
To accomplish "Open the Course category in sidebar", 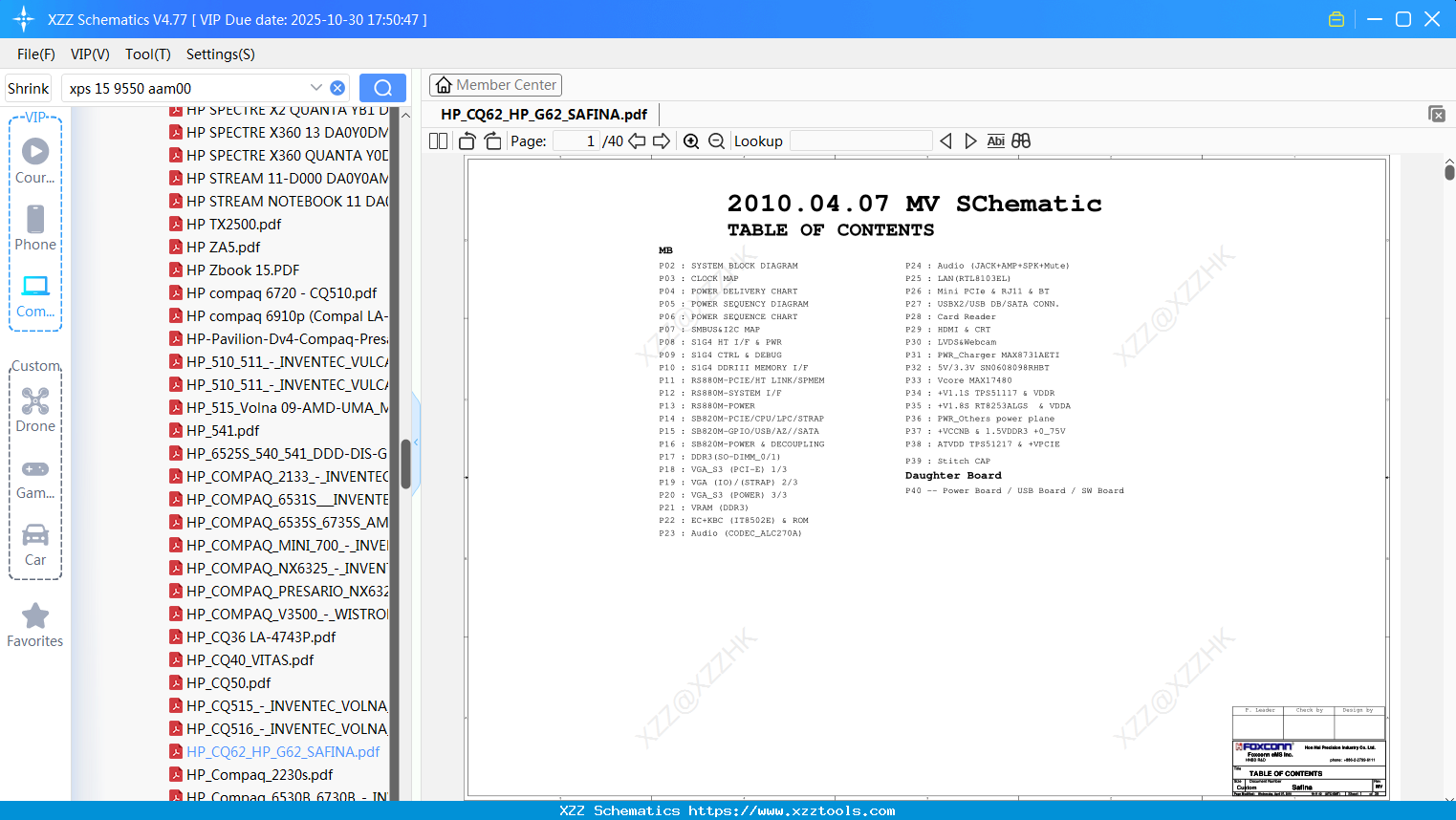I will coord(35,161).
